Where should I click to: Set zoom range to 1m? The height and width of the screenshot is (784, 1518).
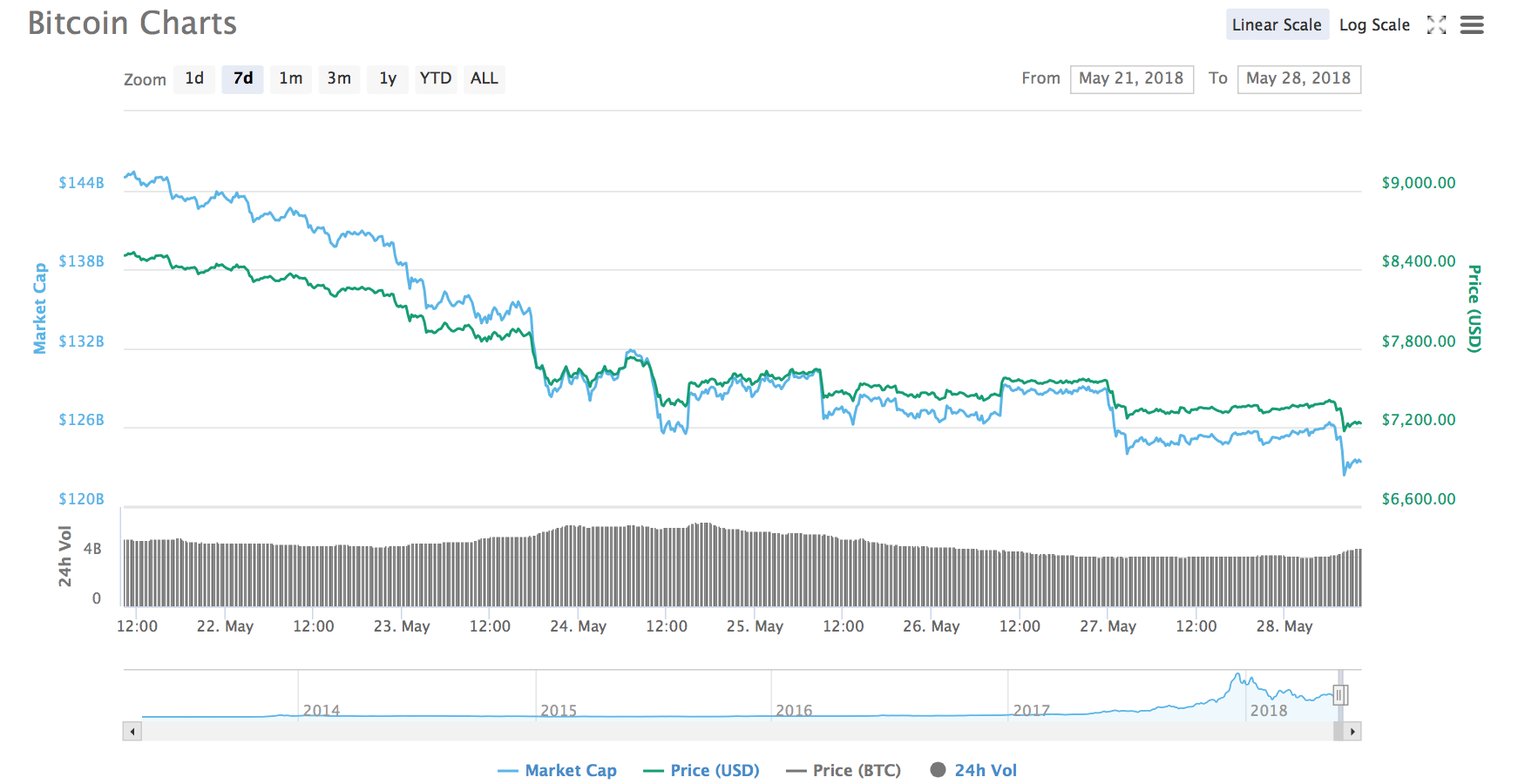(x=291, y=78)
